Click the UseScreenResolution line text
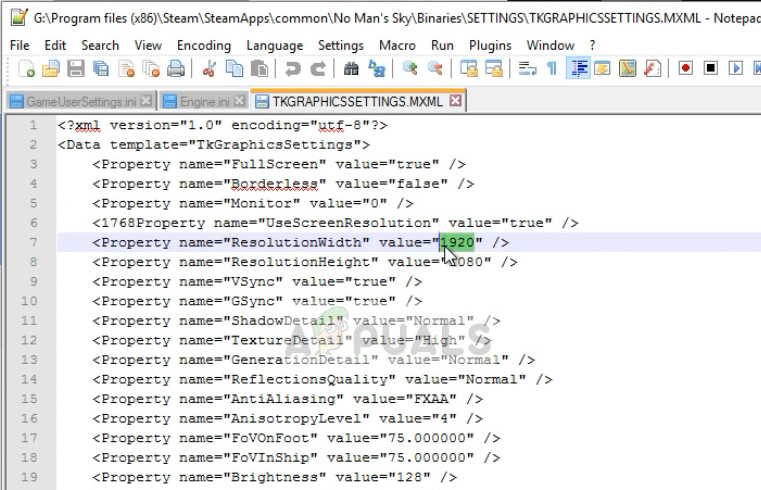761x490 pixels. (335, 223)
